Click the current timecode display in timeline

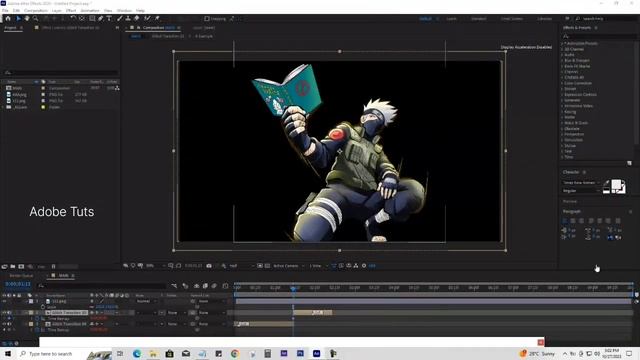[x=18, y=284]
